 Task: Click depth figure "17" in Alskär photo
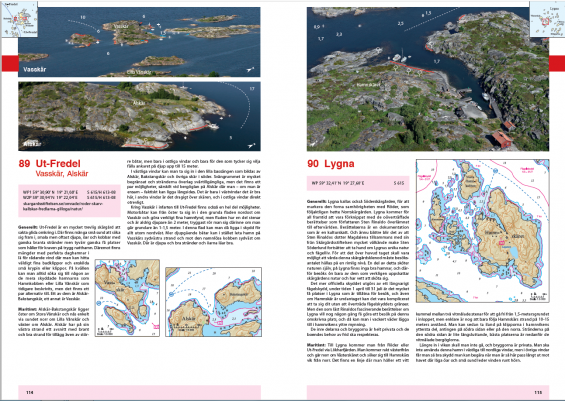click(252, 89)
